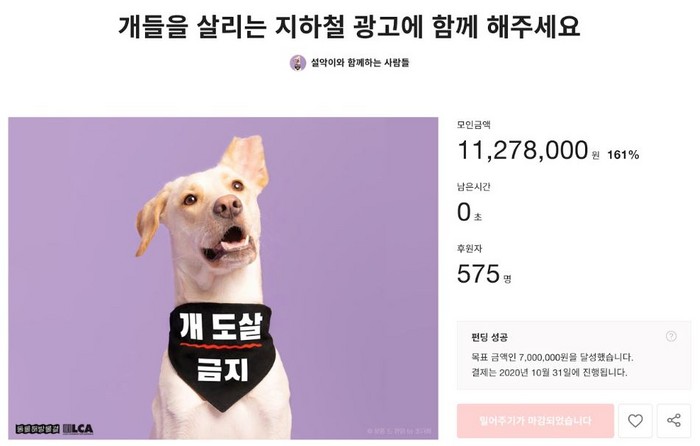Click the 동물해방물결 logo on the poster
The width and height of the screenshot is (700, 446).
click(x=38, y=429)
